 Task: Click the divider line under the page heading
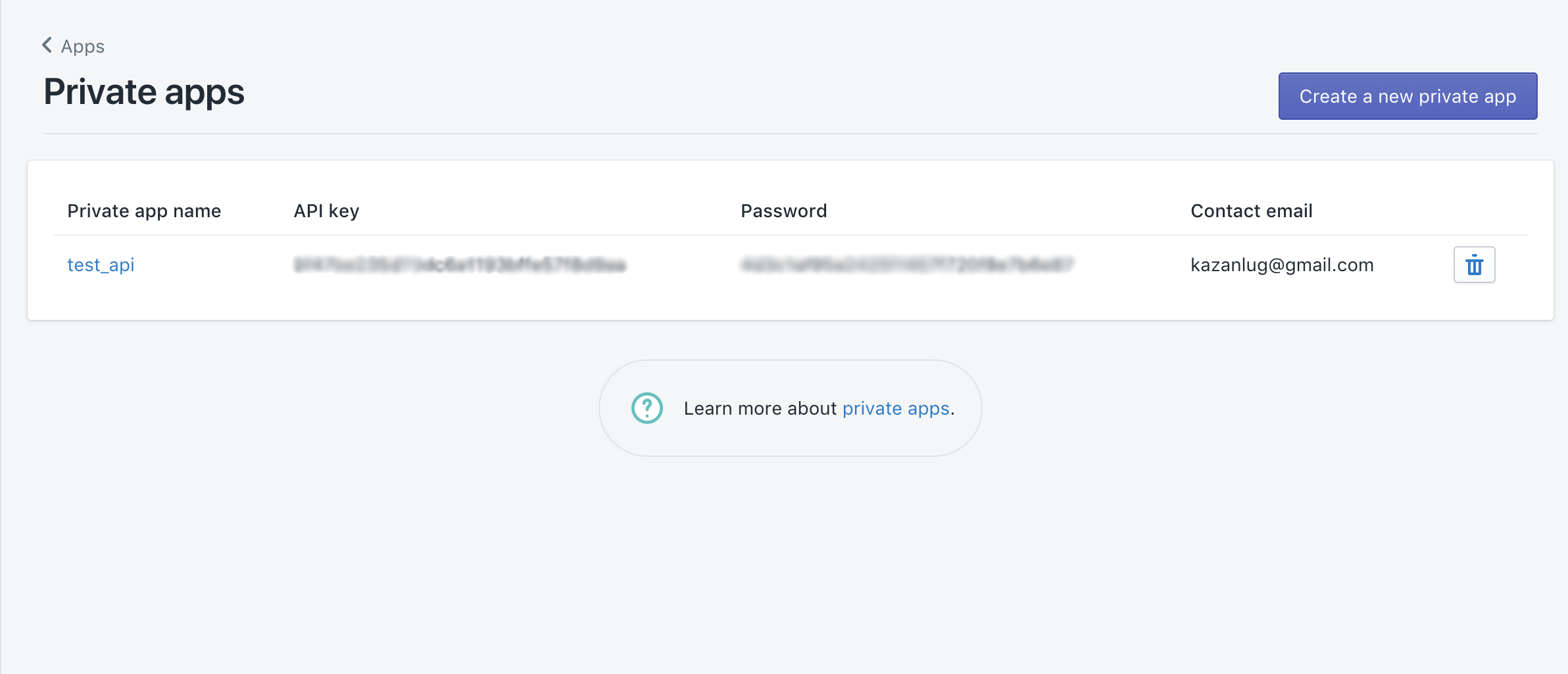(789, 134)
